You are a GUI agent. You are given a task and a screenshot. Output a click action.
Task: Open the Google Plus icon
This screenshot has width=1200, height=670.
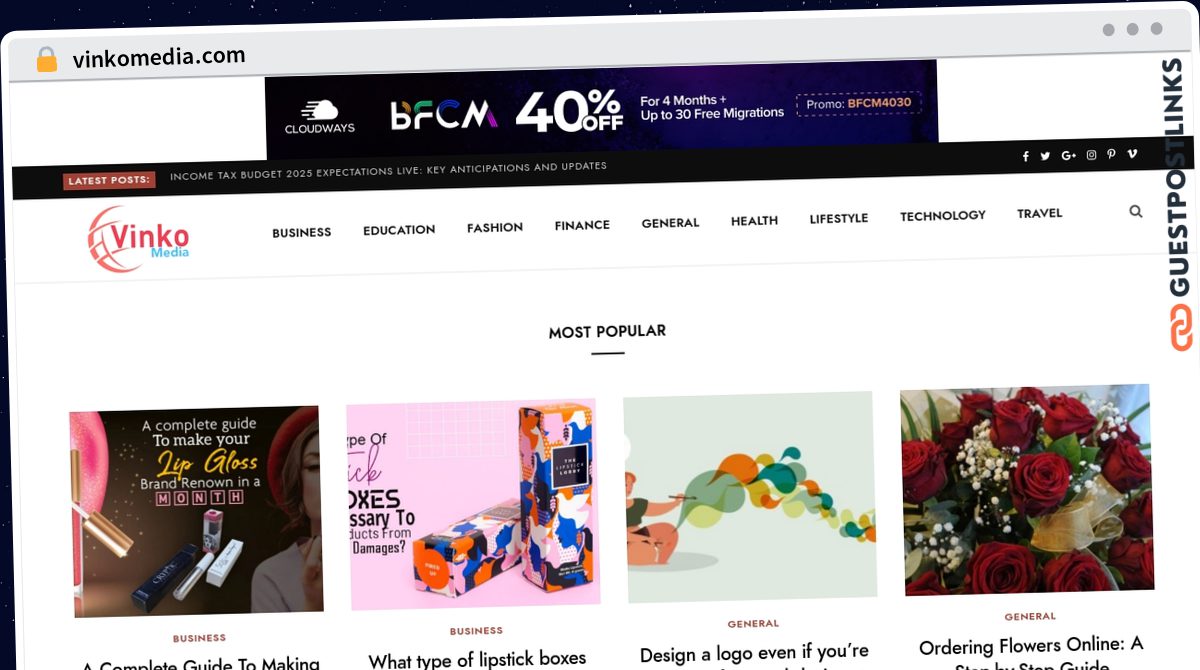(1068, 155)
